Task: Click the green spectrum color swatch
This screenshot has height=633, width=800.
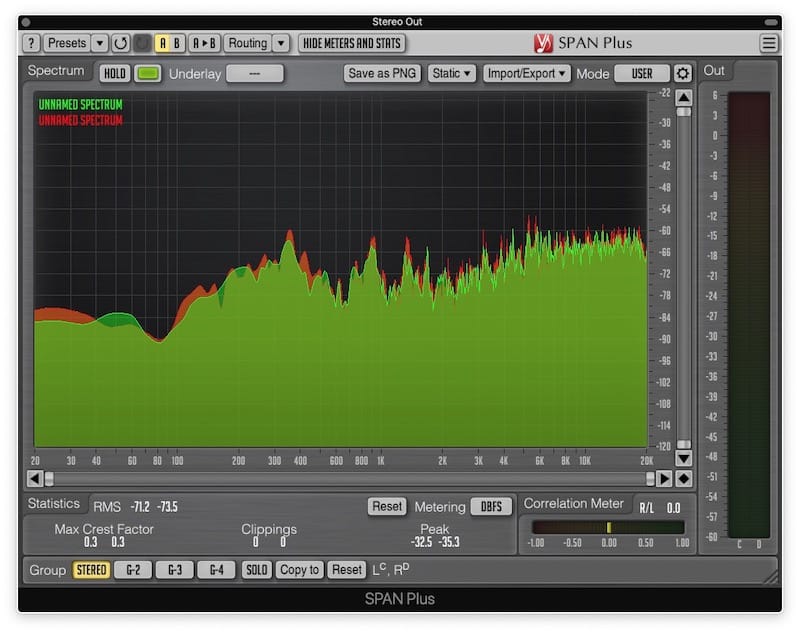Action: point(148,73)
